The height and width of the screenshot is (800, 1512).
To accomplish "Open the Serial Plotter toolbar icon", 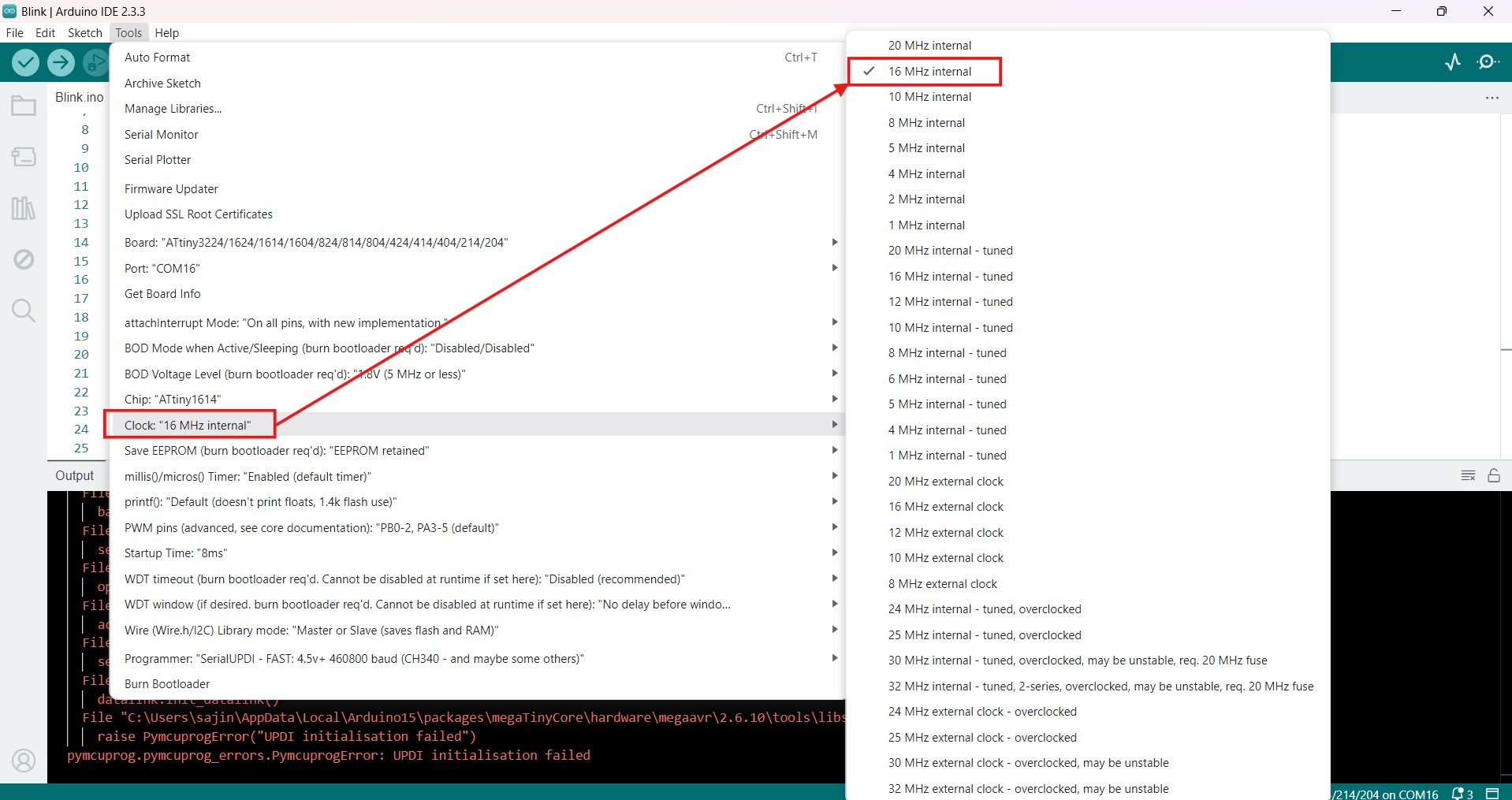I will pyautogui.click(x=1453, y=62).
